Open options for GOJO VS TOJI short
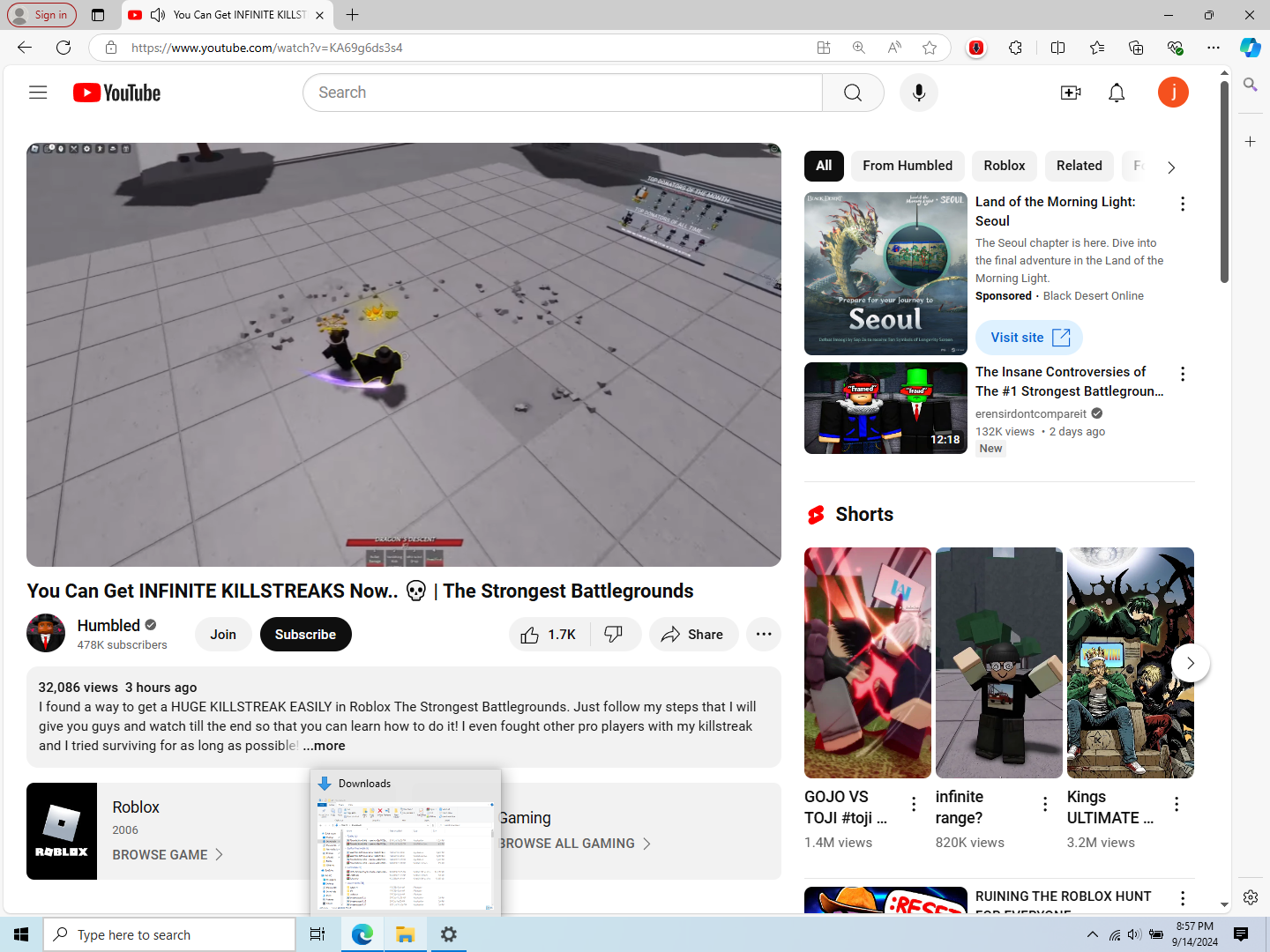This screenshot has width=1270, height=952. coord(914,804)
